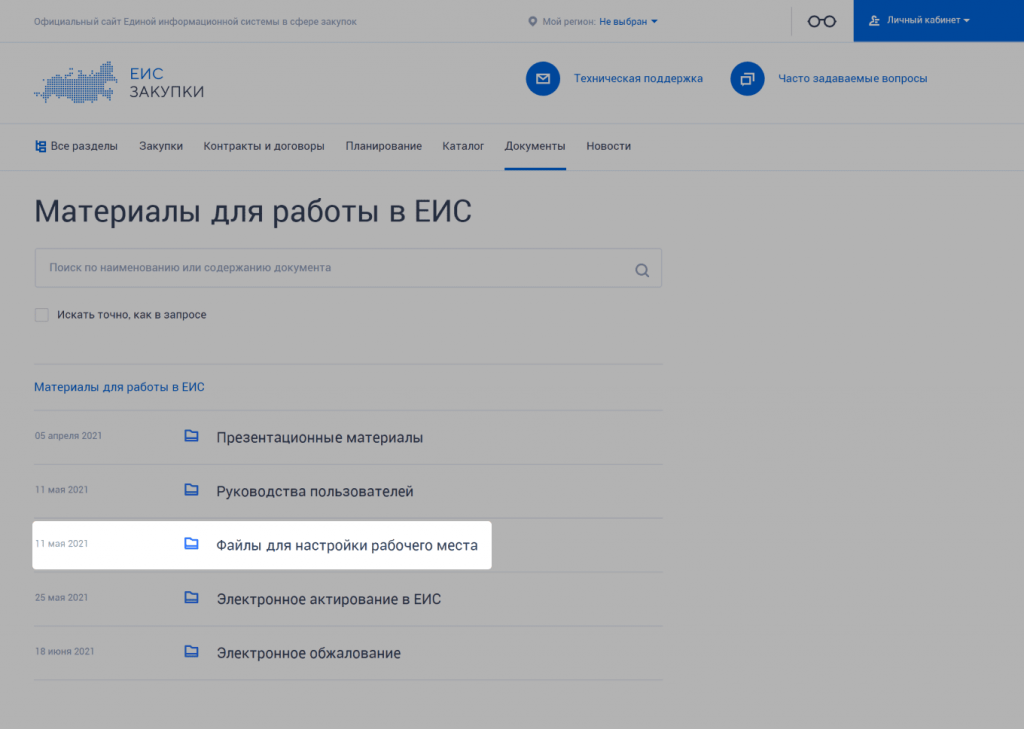Viewport: 1024px width, 729px height.
Task: Click folder icon beside Руководства пользователей
Action: tap(192, 491)
